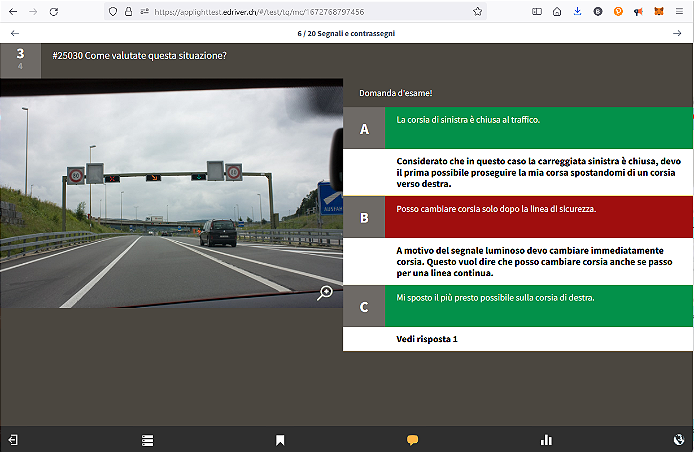Viewport: 694px width, 453px height.
Task: Select answer B about the safety line
Action: click(x=539, y=217)
